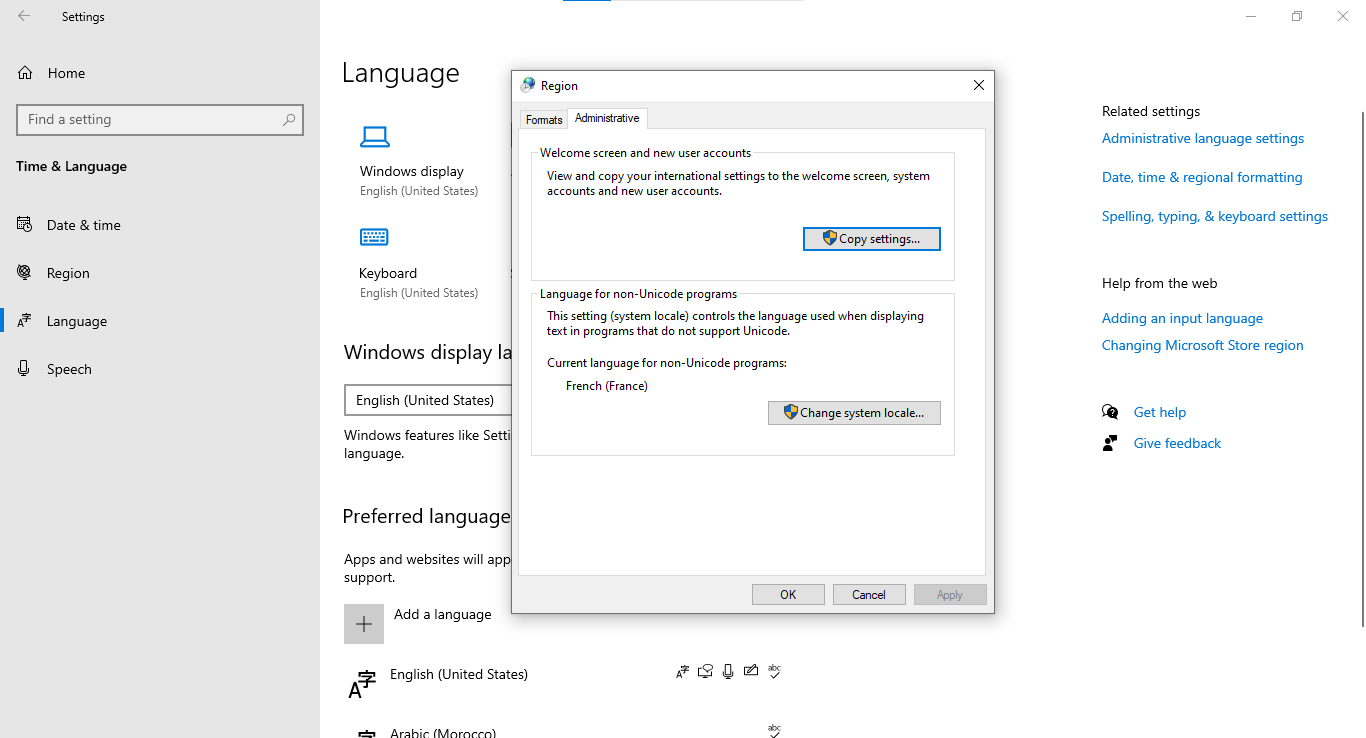Viewport: 1366px width, 738px height.
Task: Open Windows display language dropdown
Action: pos(428,400)
